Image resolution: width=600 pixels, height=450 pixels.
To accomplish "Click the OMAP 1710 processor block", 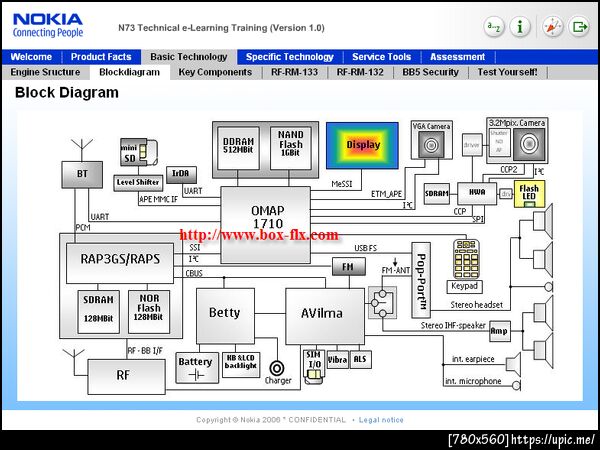I will (x=266, y=225).
